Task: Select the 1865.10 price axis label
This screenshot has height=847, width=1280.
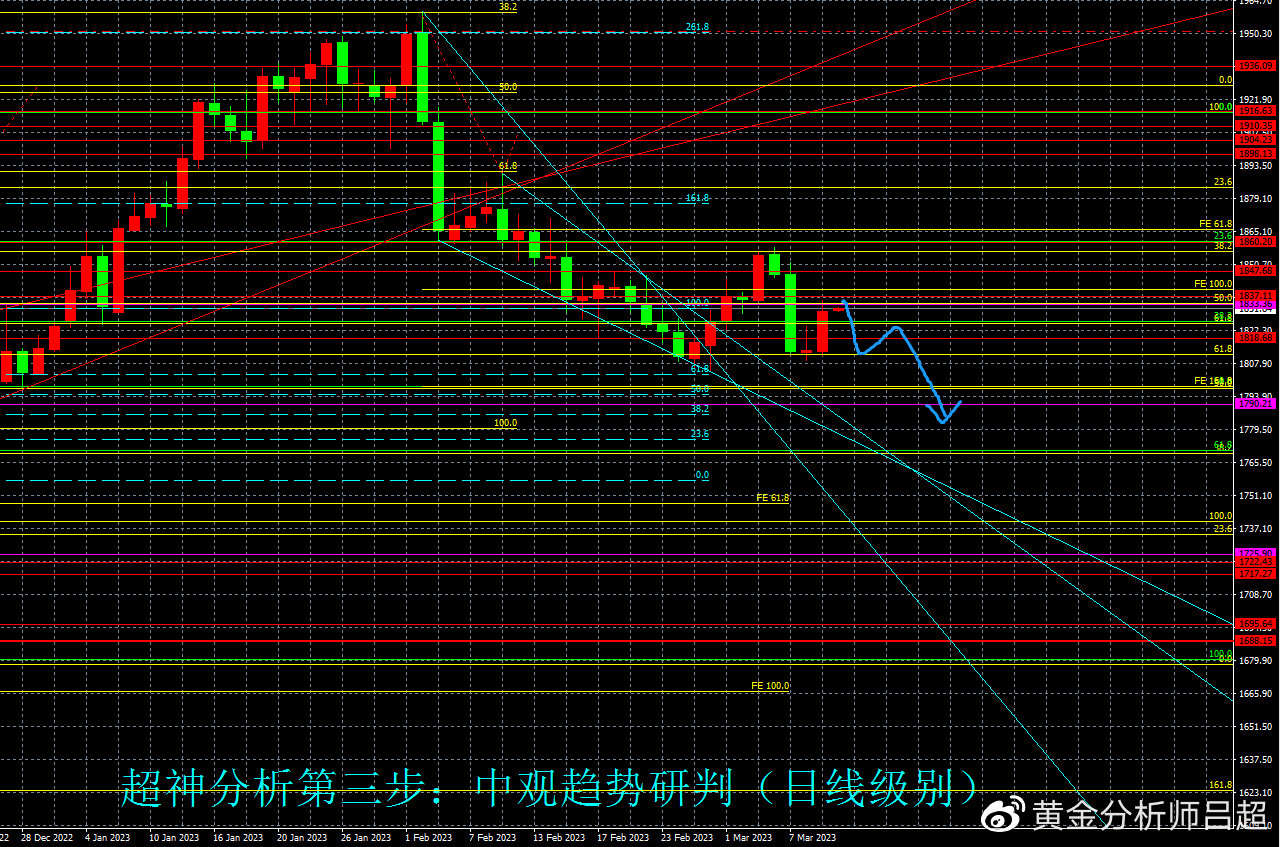Action: pos(1256,232)
